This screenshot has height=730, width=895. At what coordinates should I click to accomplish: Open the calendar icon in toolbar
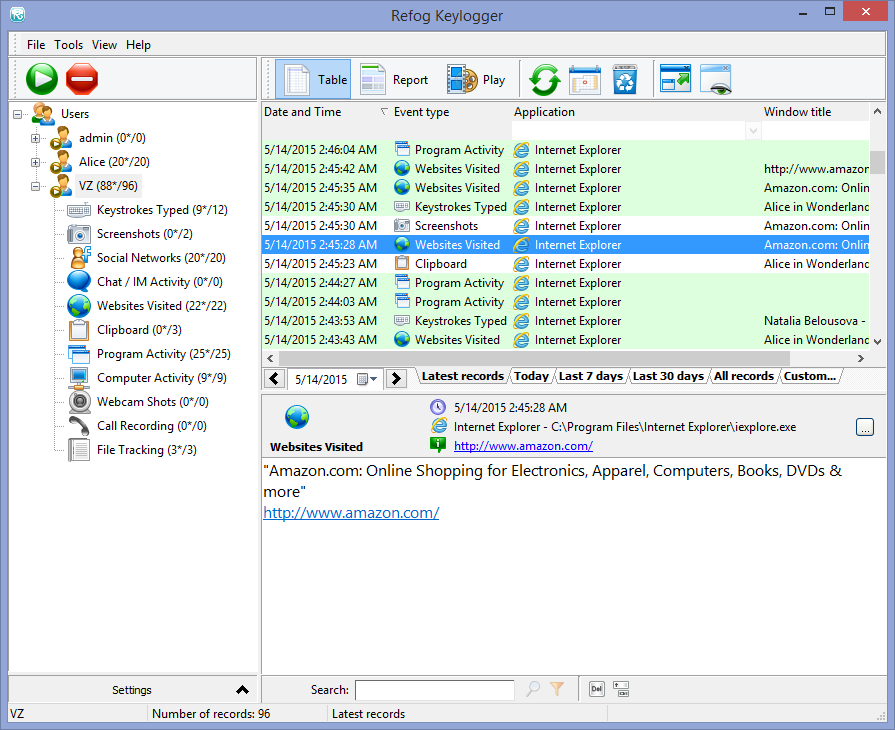(584, 79)
